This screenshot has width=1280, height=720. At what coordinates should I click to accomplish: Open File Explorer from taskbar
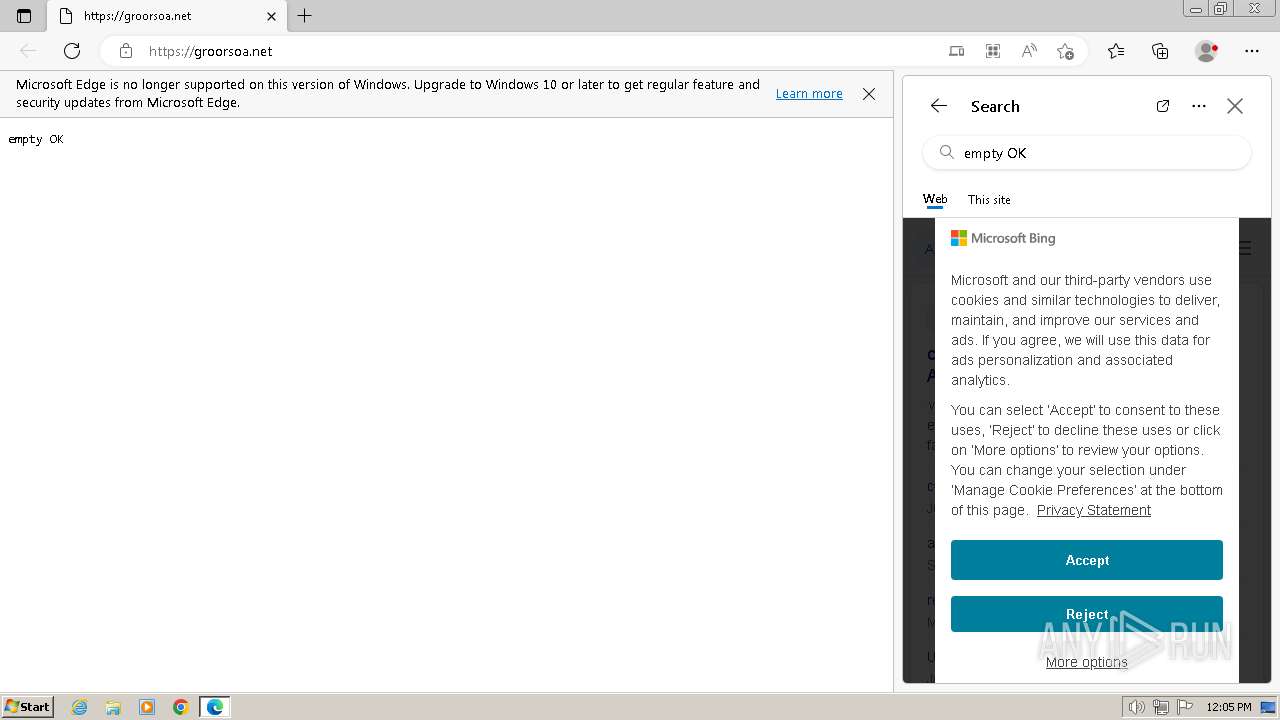point(113,707)
